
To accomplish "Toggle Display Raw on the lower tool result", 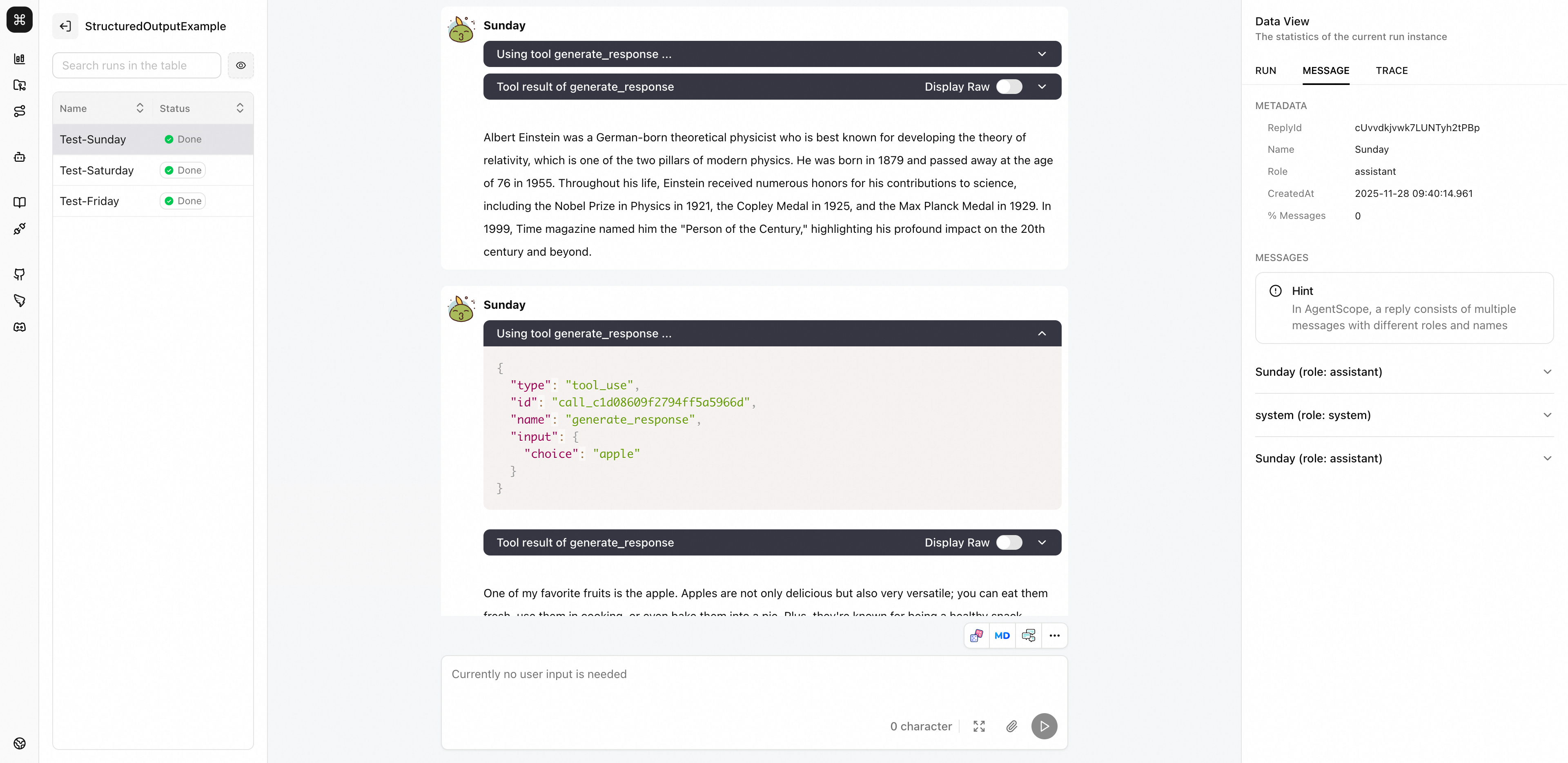I will click(1009, 542).
